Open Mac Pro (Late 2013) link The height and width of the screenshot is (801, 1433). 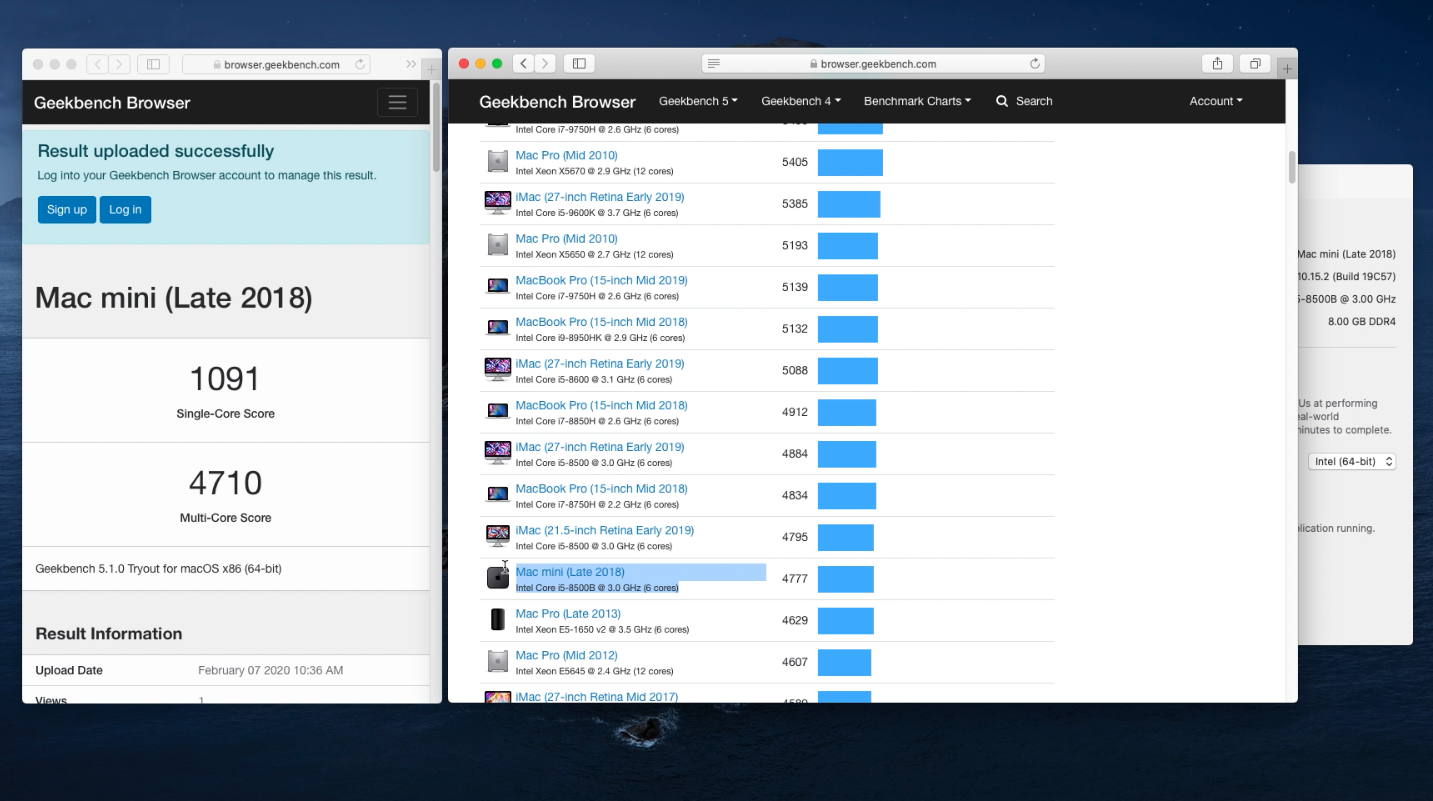(x=568, y=614)
